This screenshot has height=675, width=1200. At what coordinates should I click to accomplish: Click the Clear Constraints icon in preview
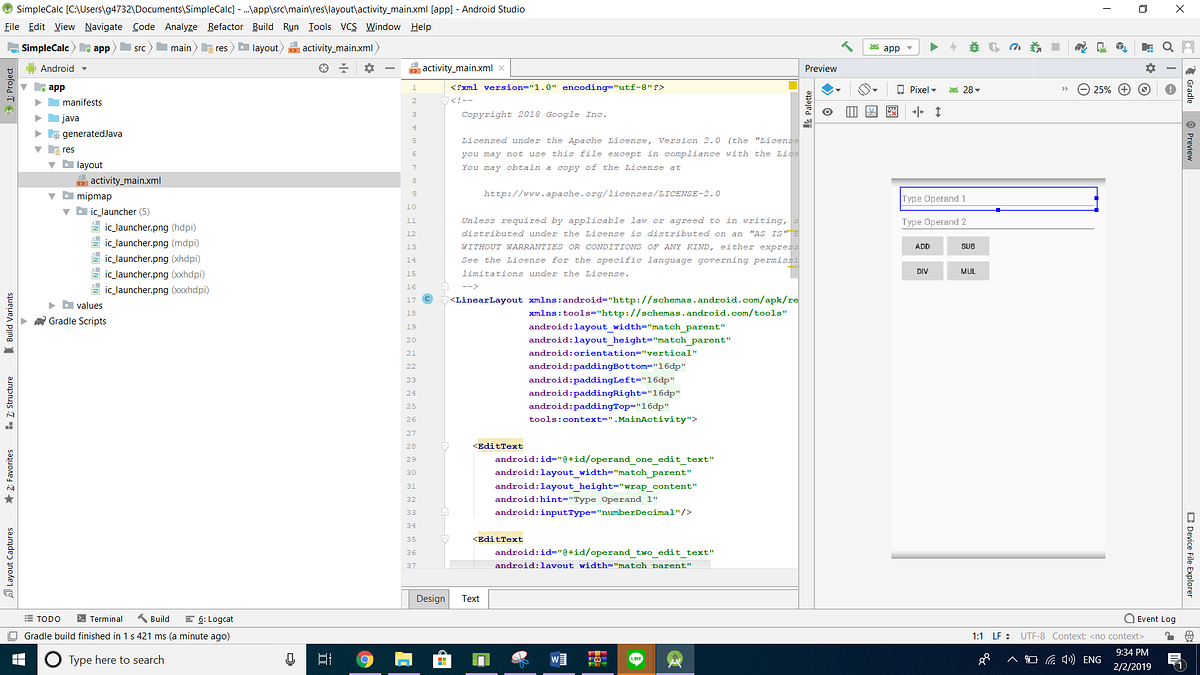[893, 112]
